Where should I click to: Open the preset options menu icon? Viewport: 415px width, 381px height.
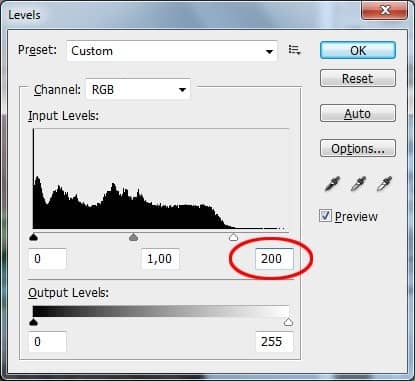tap(294, 50)
